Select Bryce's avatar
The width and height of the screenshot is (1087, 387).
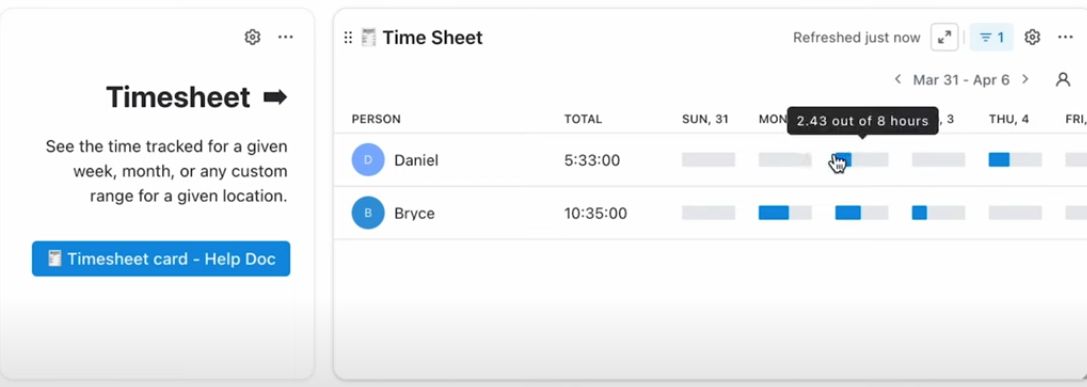[x=368, y=213]
